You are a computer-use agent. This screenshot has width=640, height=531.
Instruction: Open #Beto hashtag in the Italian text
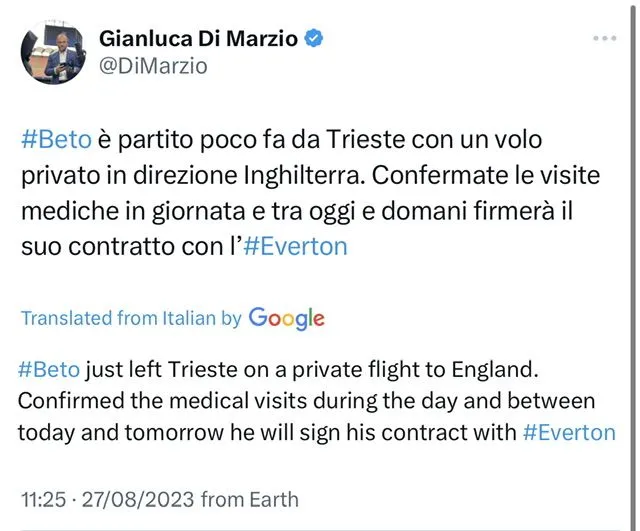(50, 140)
